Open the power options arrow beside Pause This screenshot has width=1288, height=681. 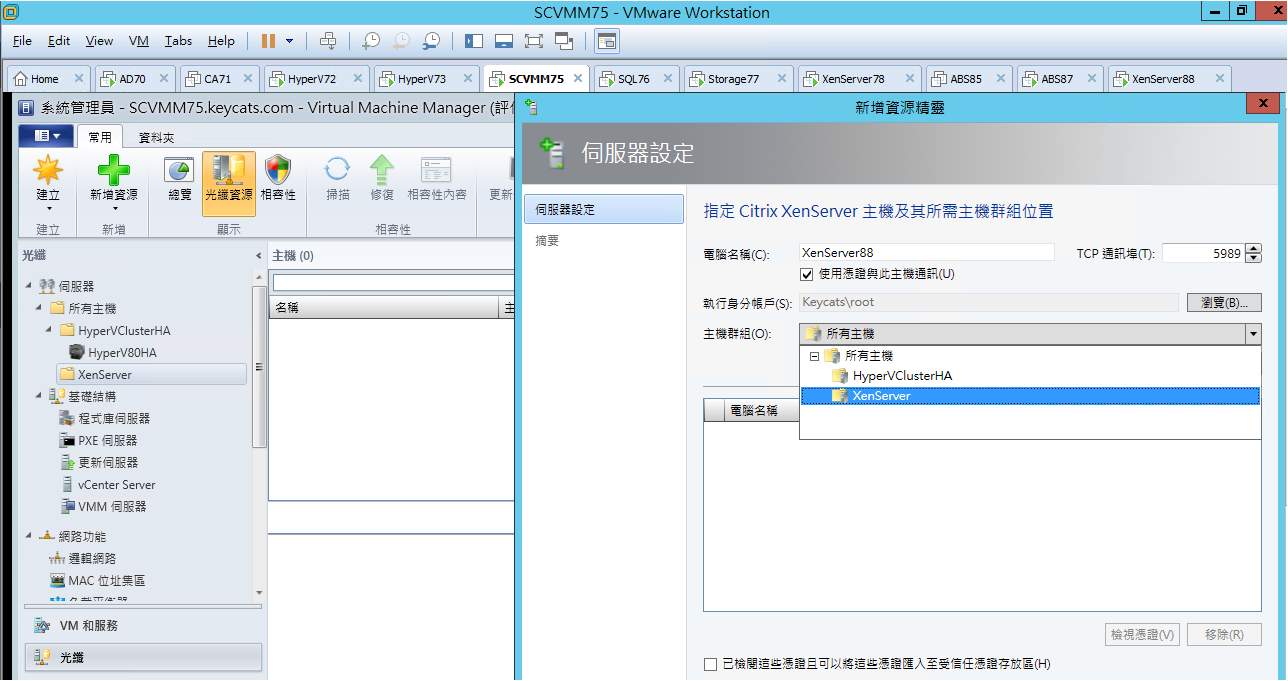coord(290,41)
